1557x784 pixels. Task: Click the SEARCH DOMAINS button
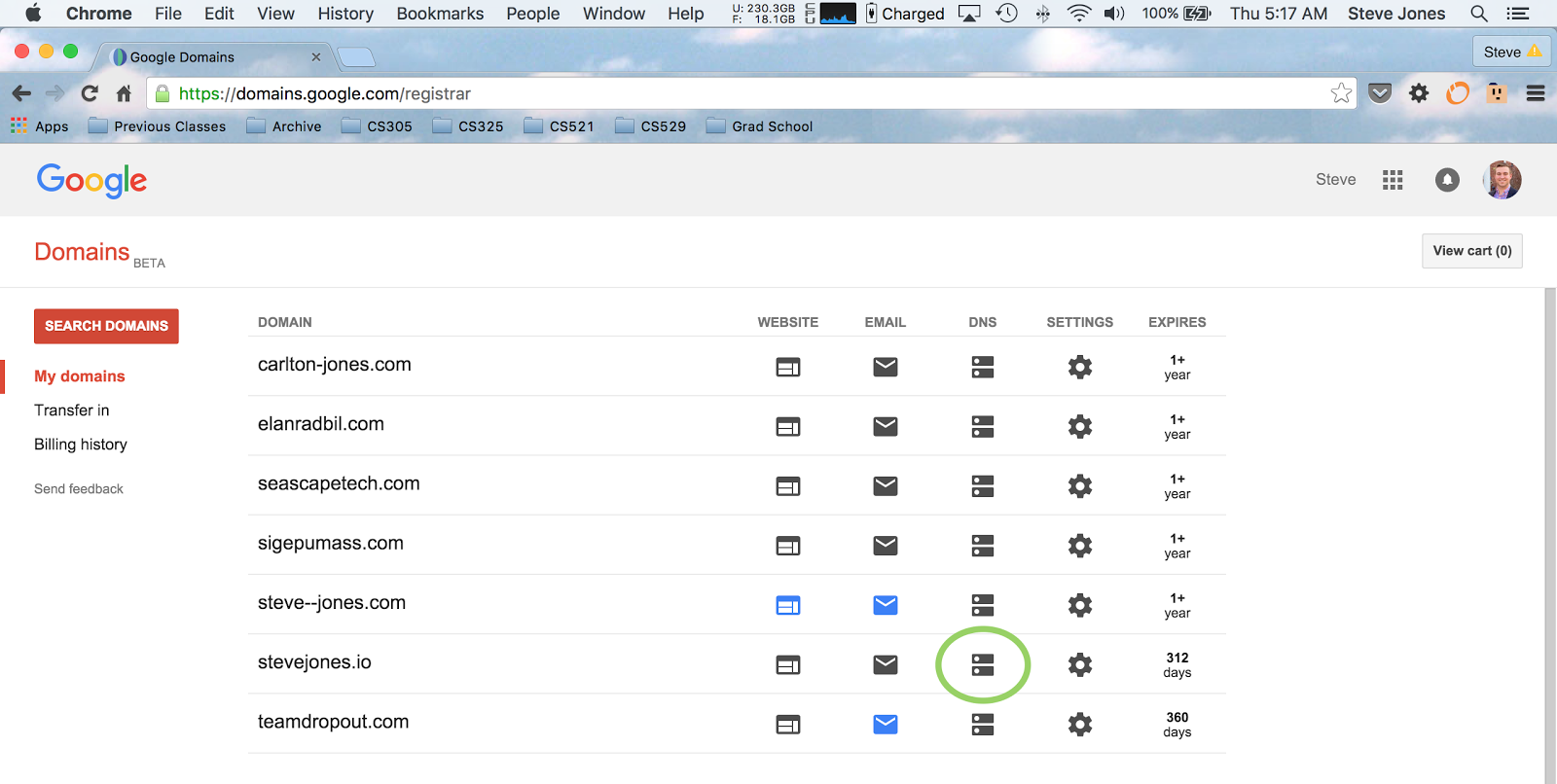[106, 326]
